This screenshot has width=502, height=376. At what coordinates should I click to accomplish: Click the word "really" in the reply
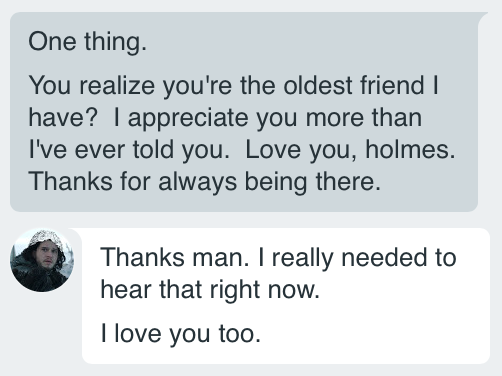click(x=303, y=258)
